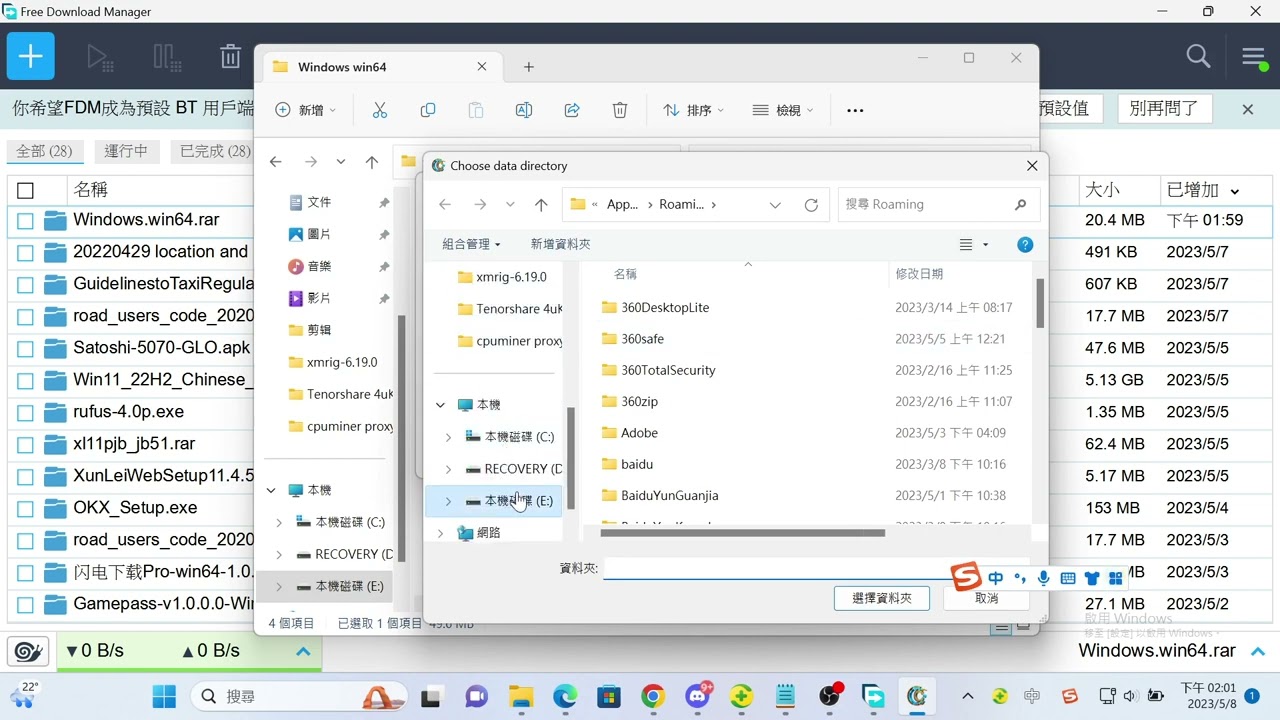
Task: Click 新增資料夾 button in dialog
Action: pos(560,244)
